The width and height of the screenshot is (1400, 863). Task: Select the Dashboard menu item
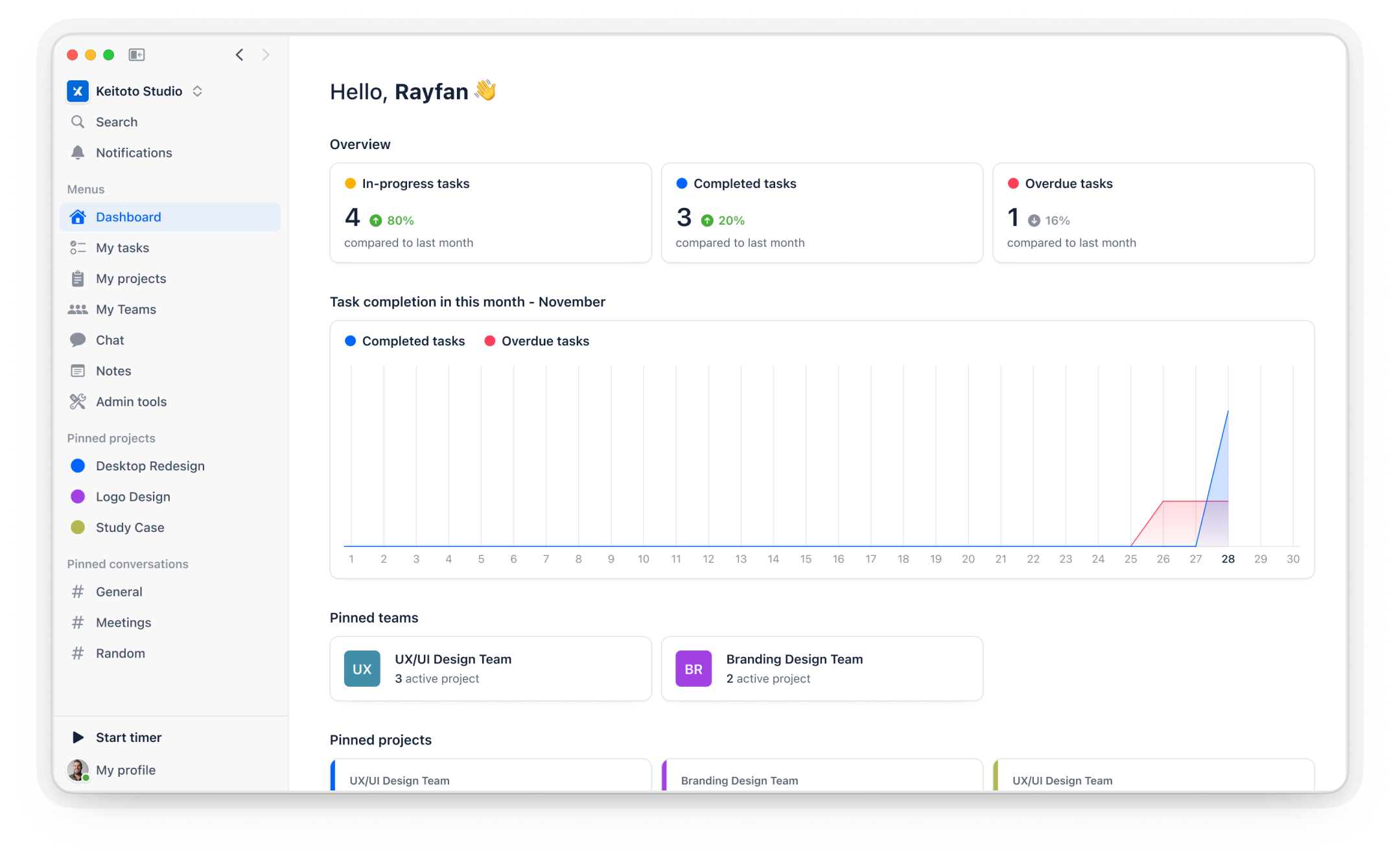(x=128, y=217)
